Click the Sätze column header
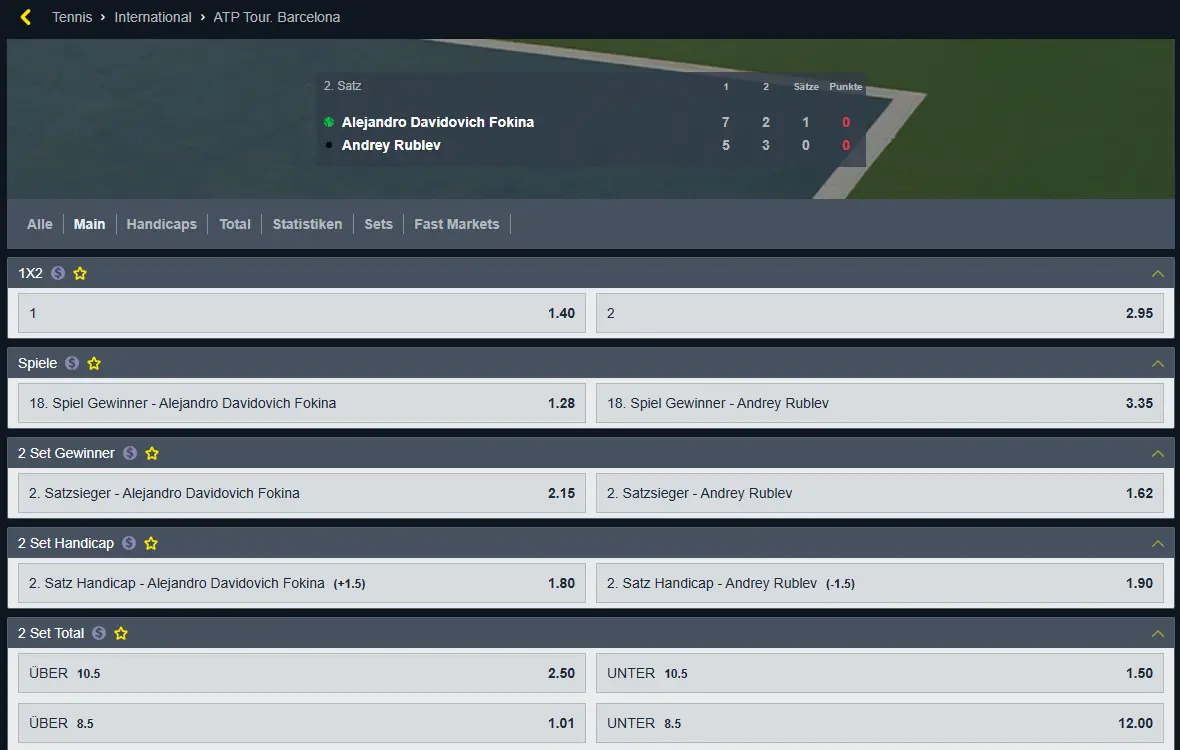Viewport: 1180px width, 750px height. pos(806,87)
